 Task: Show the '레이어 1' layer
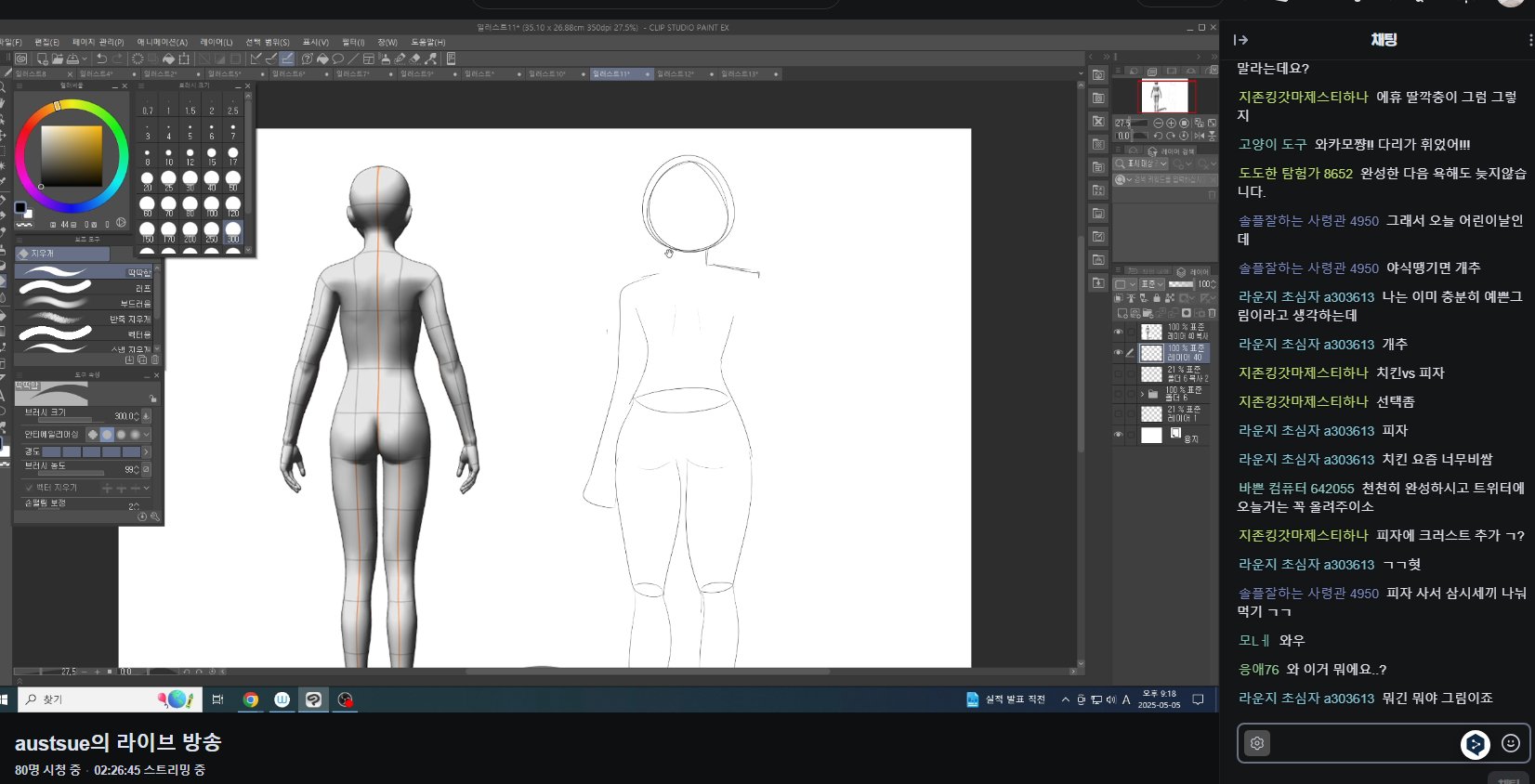coord(1118,412)
